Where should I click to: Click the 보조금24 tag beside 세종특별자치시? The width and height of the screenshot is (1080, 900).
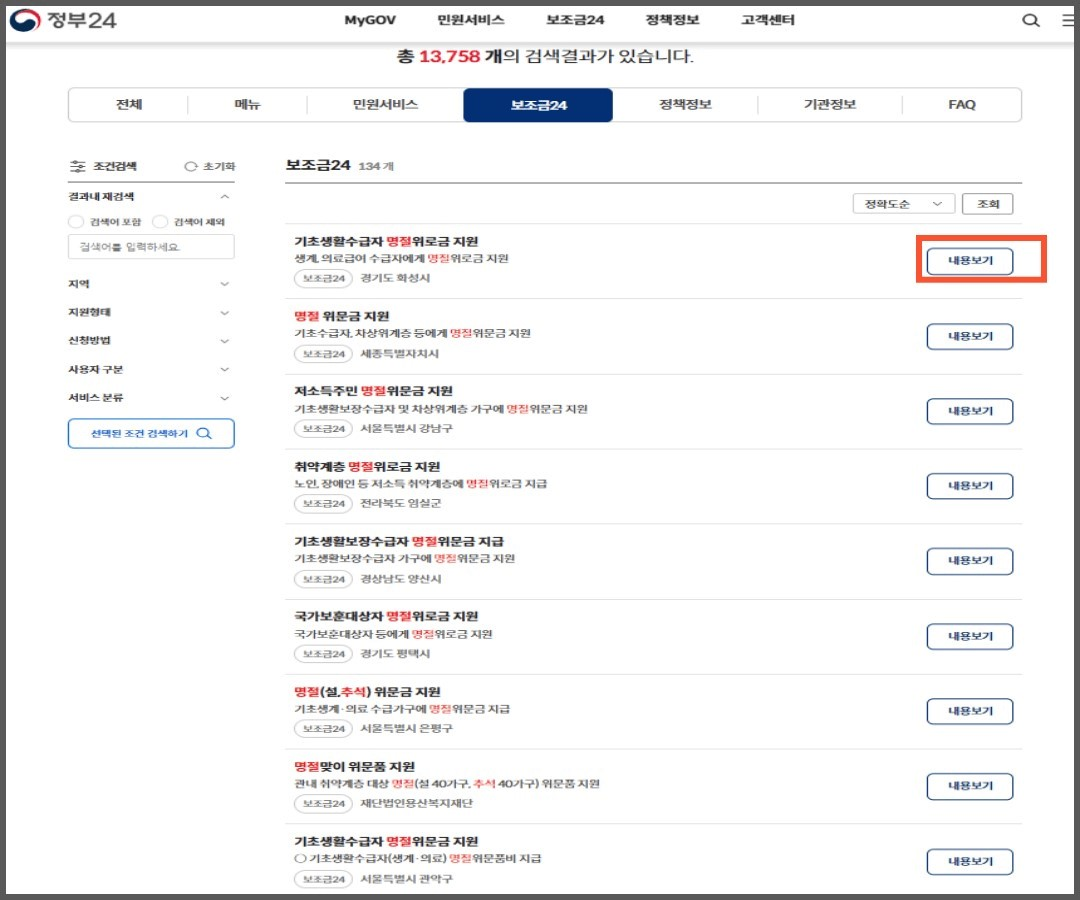(324, 354)
